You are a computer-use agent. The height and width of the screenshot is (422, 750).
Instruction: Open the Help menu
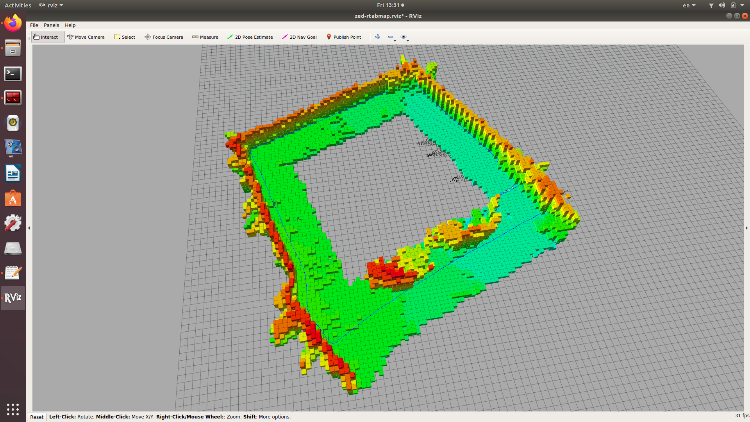[x=70, y=24]
